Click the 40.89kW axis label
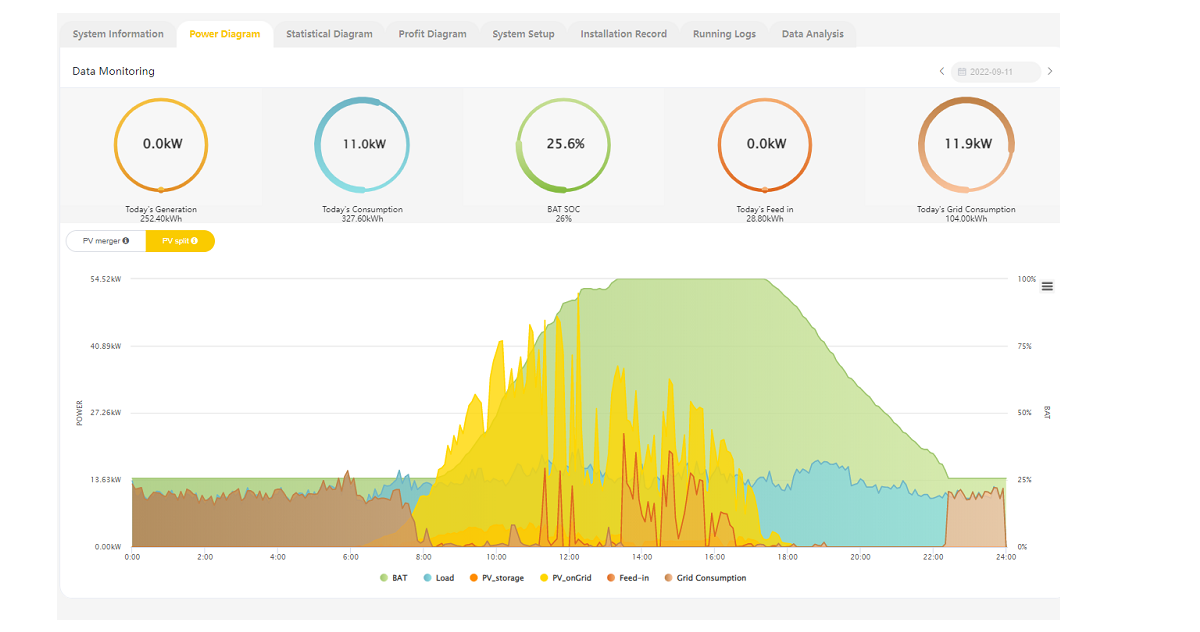1200x632 pixels. click(106, 346)
